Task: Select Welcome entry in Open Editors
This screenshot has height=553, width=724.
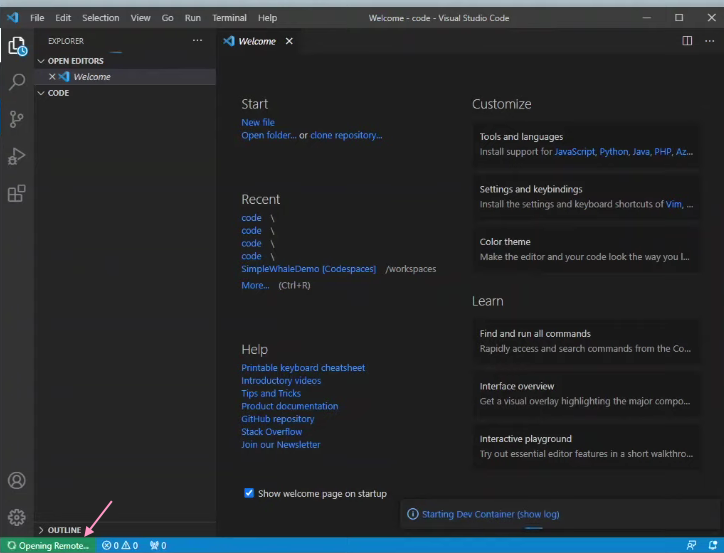Action: coord(125,77)
